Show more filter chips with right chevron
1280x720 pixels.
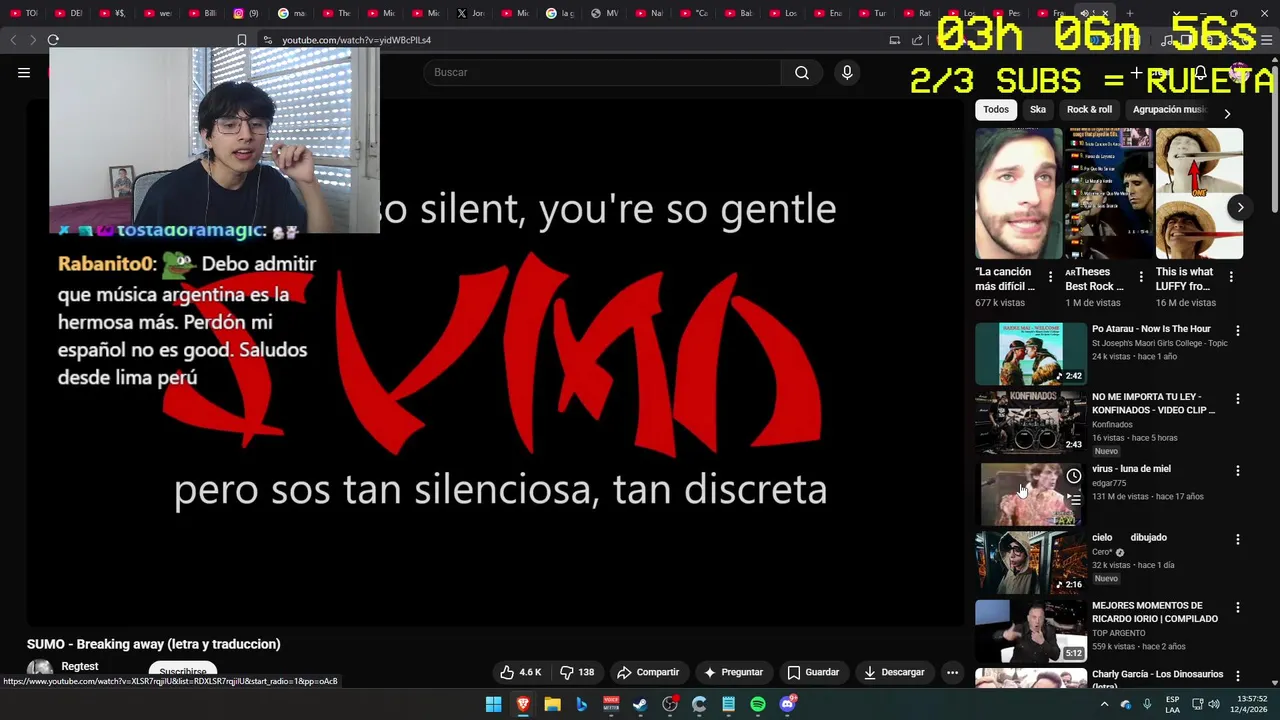(x=1227, y=113)
